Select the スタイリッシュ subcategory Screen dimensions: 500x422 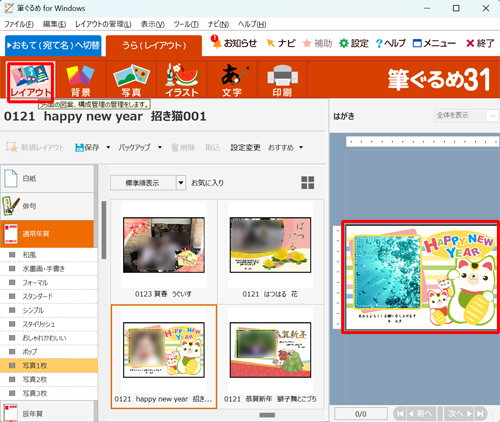tap(49, 324)
